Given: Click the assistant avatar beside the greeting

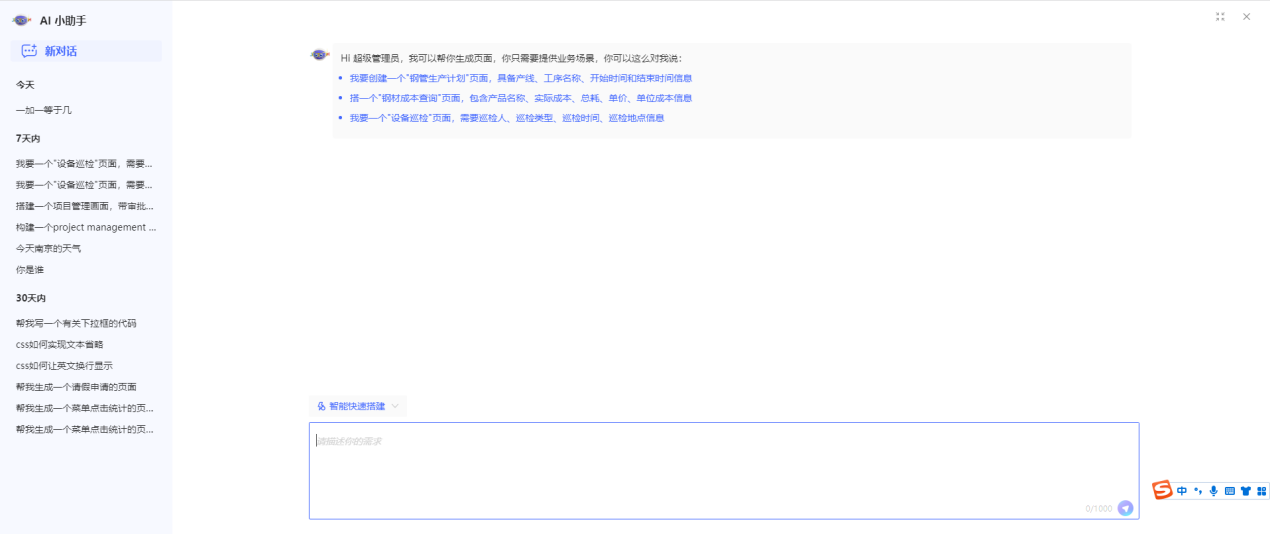Looking at the screenshot, I should [x=320, y=55].
